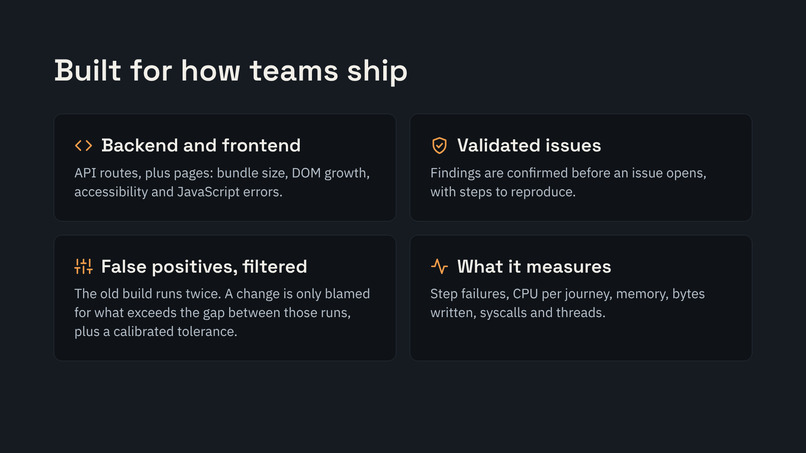Click the code brackets icon
This screenshot has width=806, height=453.
tap(83, 146)
